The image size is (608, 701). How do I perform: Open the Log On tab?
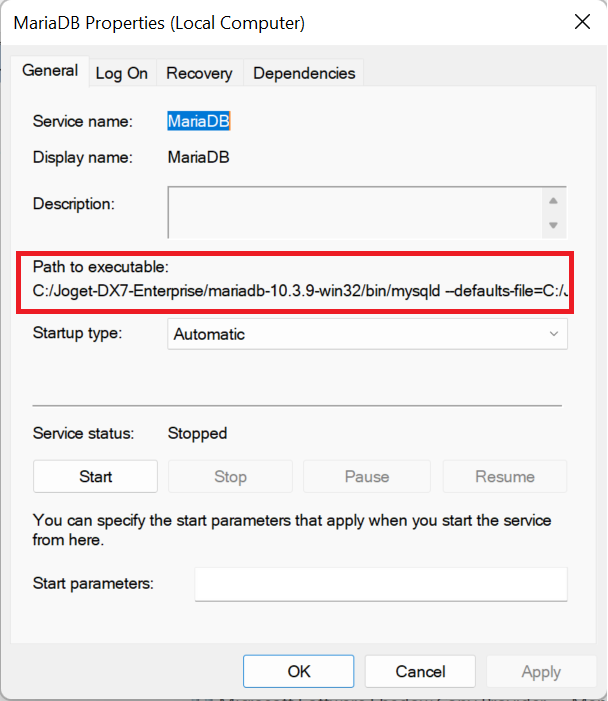(122, 73)
